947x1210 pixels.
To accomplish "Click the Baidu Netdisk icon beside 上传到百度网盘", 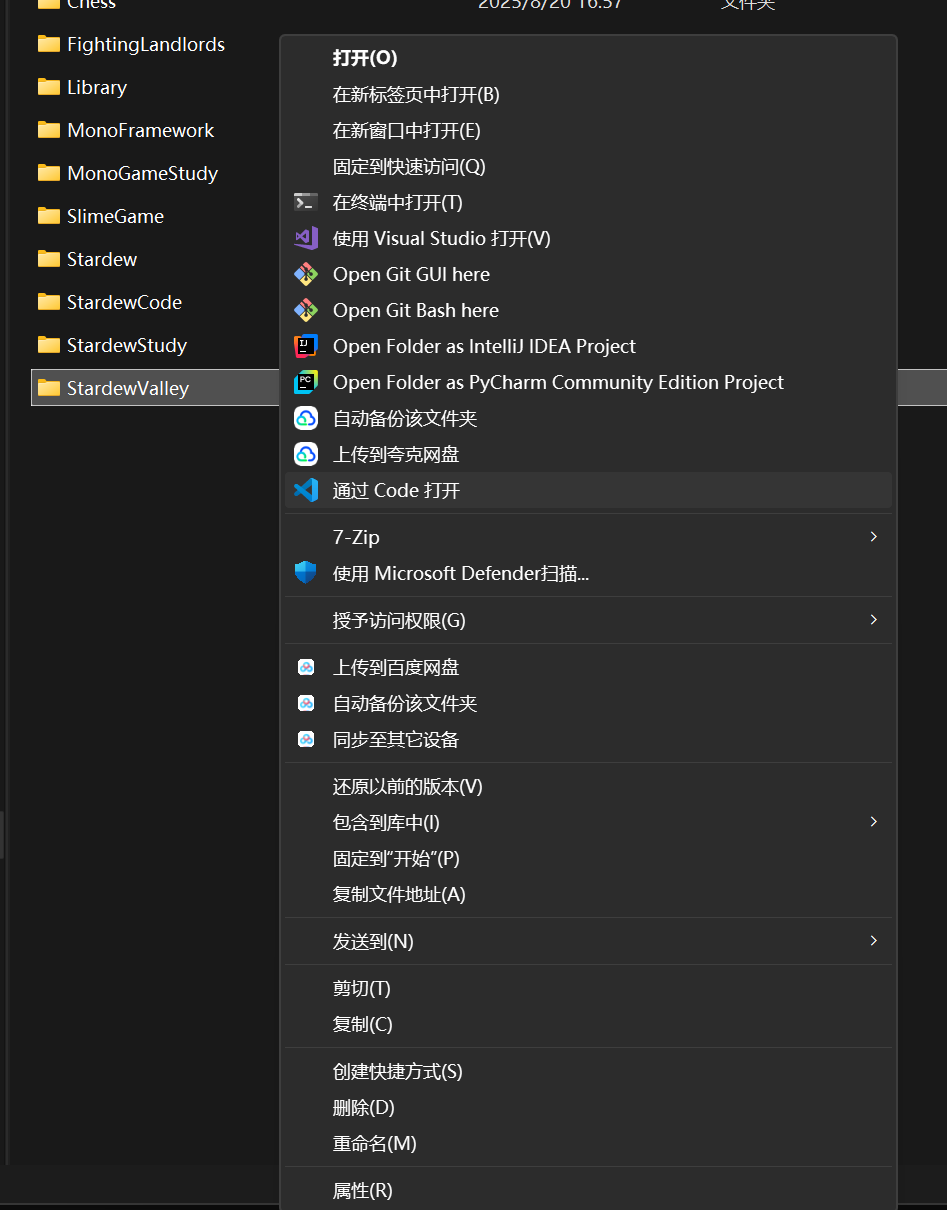I will (x=306, y=667).
